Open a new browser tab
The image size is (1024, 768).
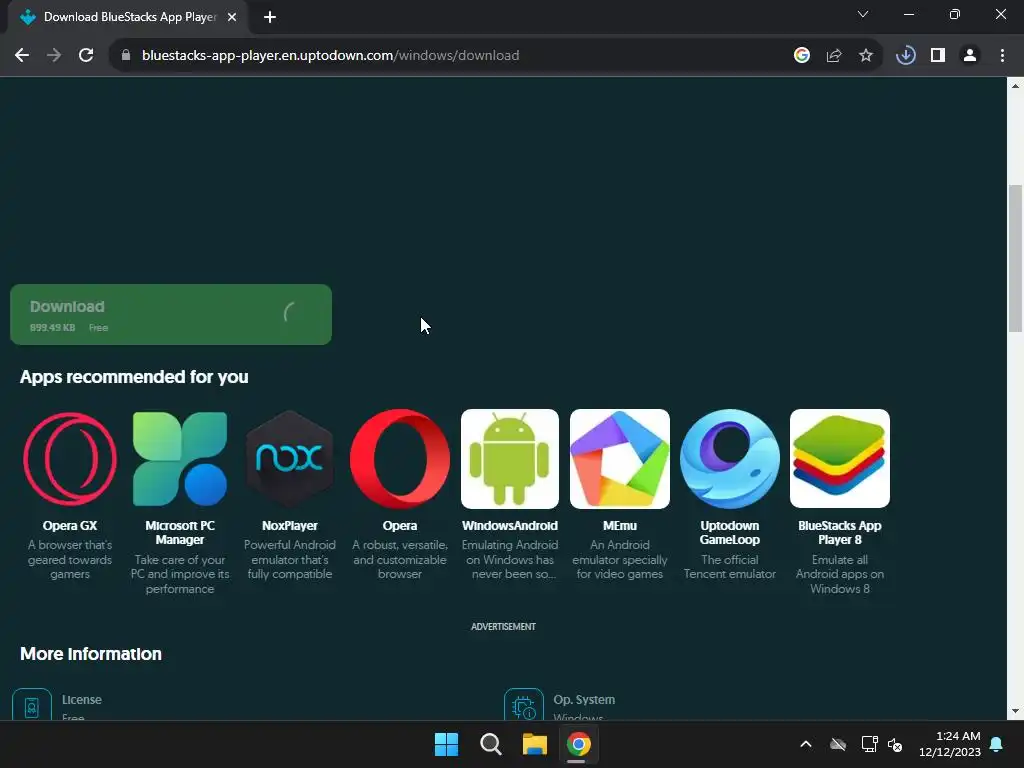(x=270, y=17)
